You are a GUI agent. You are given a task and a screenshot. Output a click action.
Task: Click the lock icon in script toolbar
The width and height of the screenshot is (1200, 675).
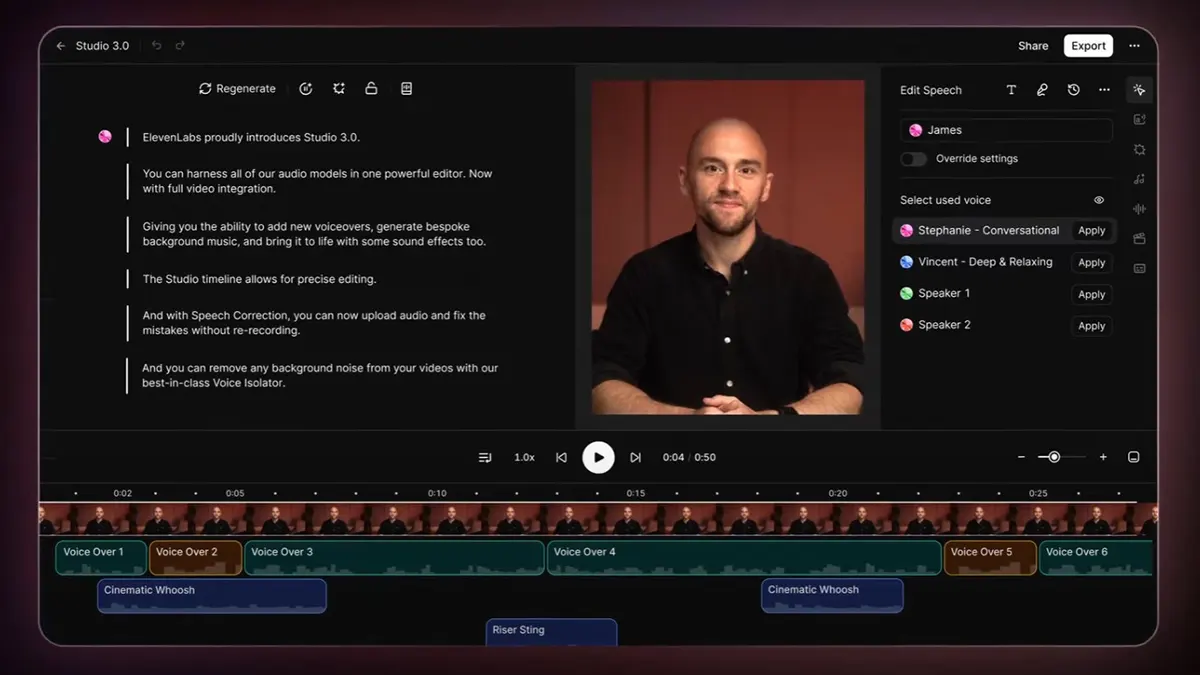click(371, 89)
